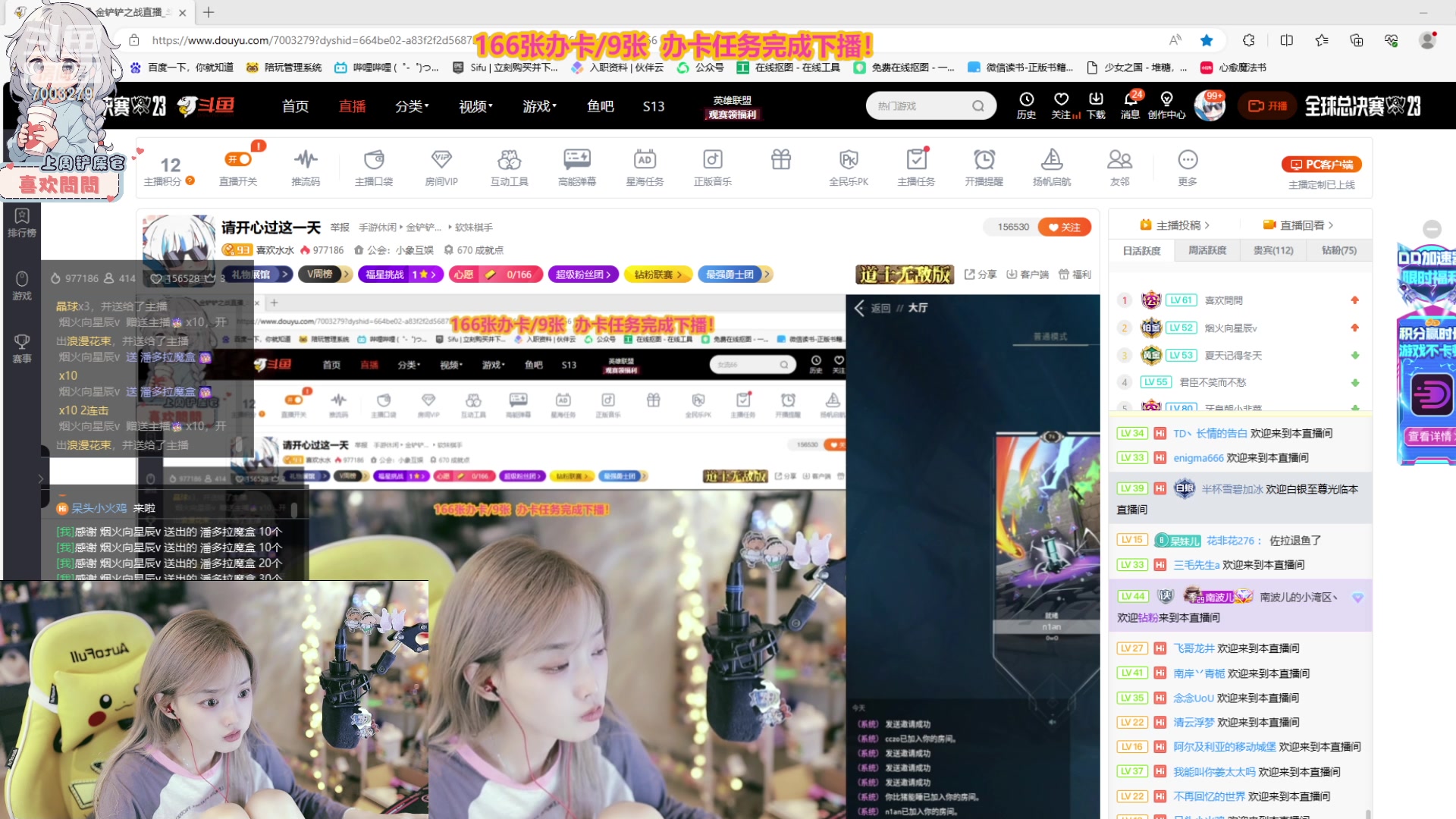Click the orange 开播 start-broadcast button
1456x819 pixels.
1266,106
